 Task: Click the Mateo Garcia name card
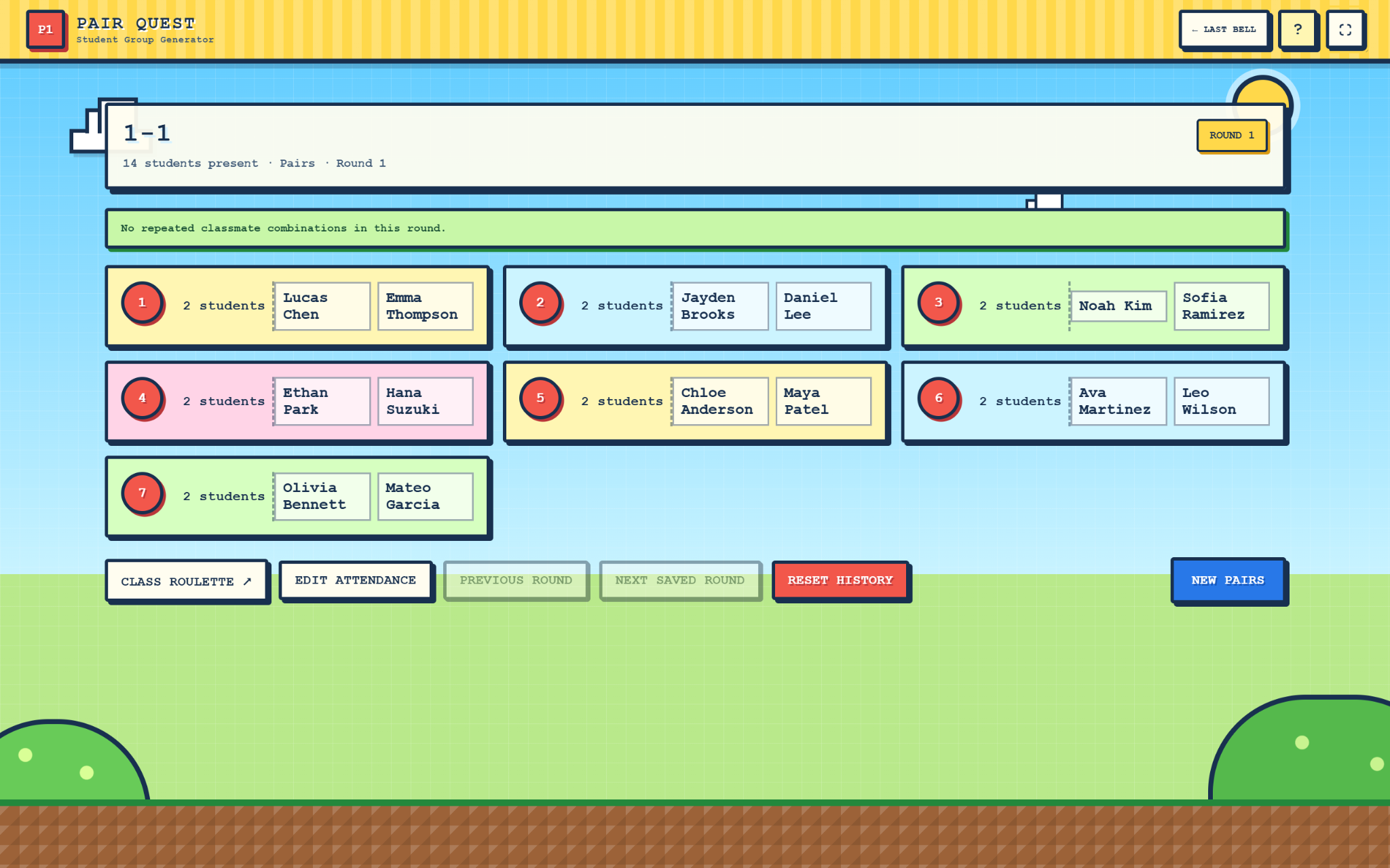pyautogui.click(x=426, y=496)
